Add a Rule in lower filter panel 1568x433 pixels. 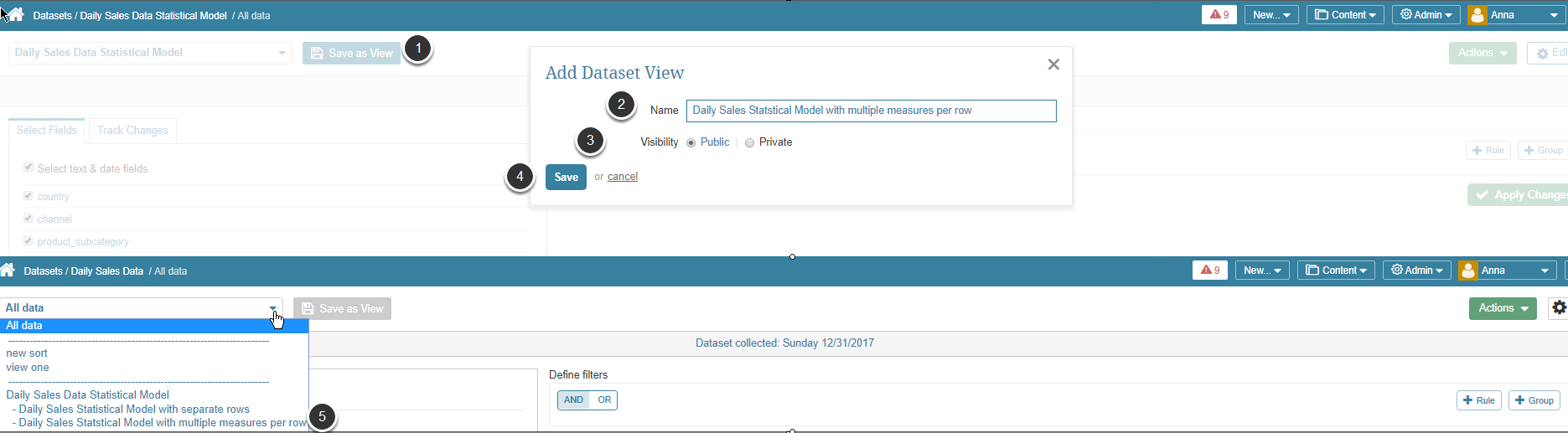tap(1478, 400)
